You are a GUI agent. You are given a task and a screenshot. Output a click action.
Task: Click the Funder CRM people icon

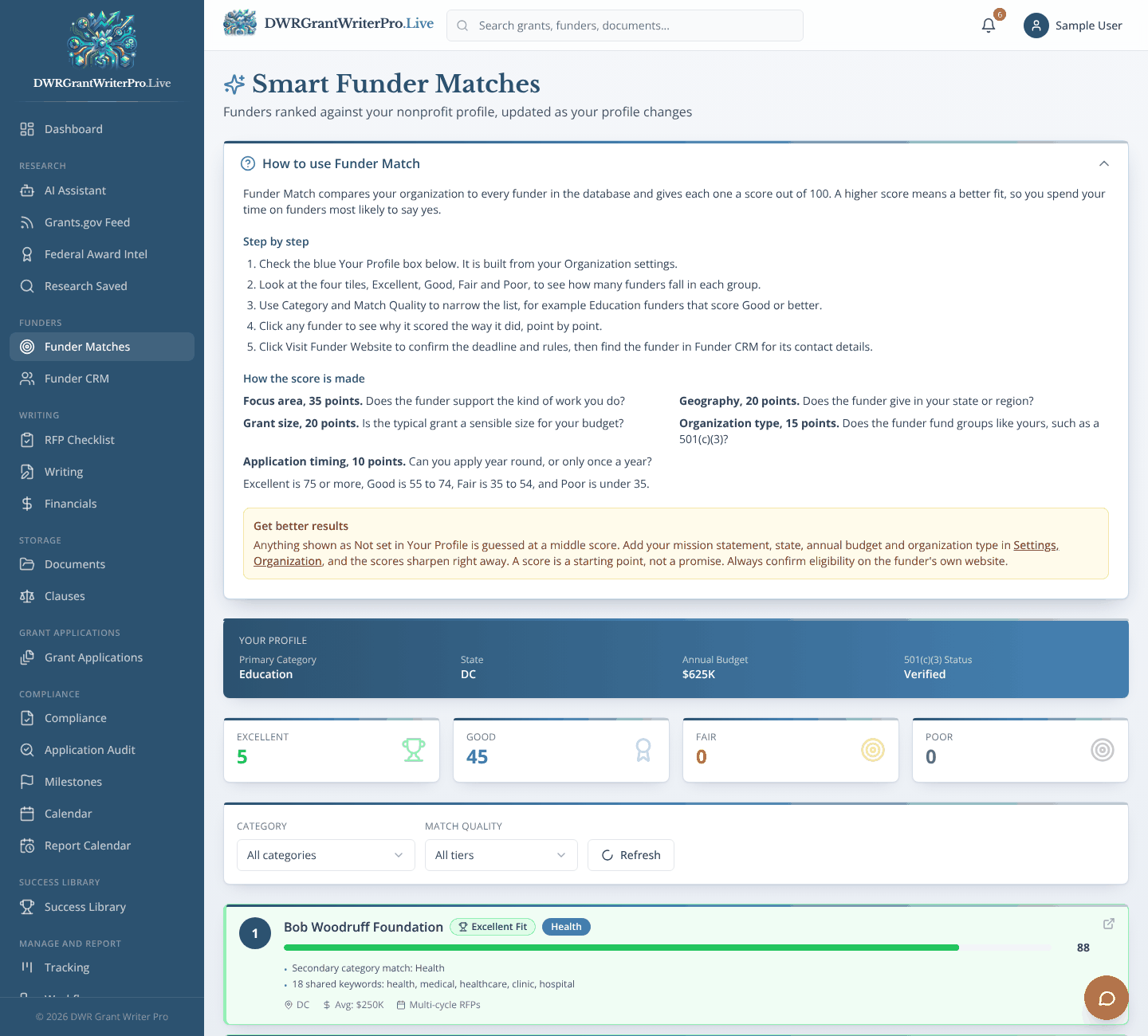click(27, 379)
